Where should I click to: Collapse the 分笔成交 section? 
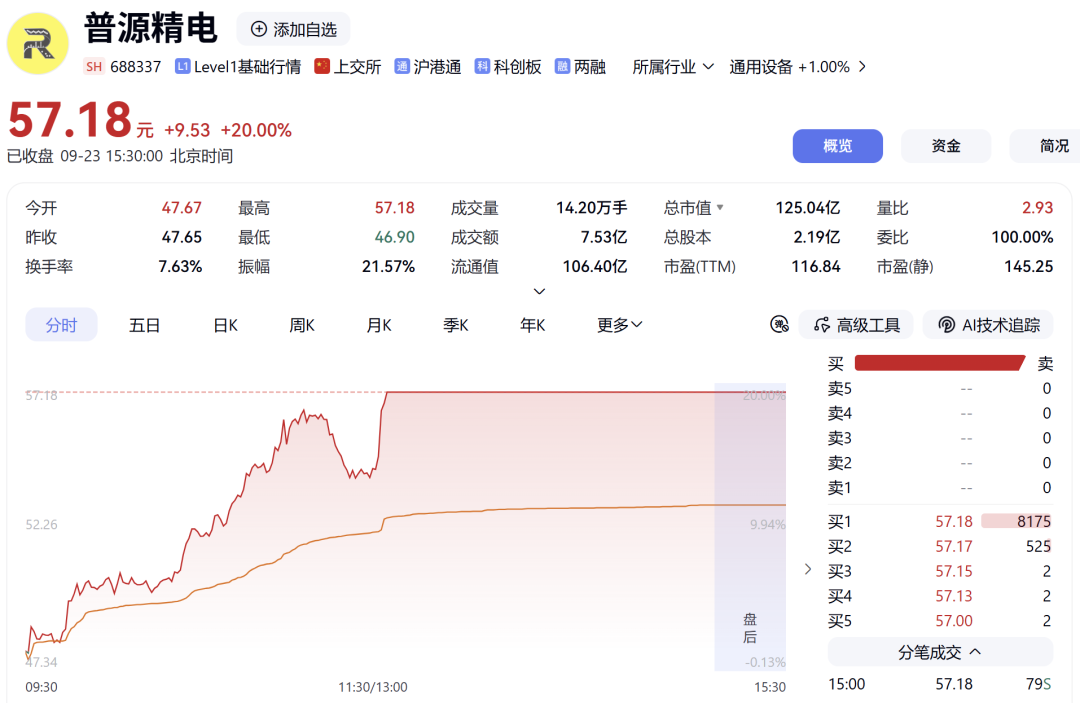tap(940, 652)
